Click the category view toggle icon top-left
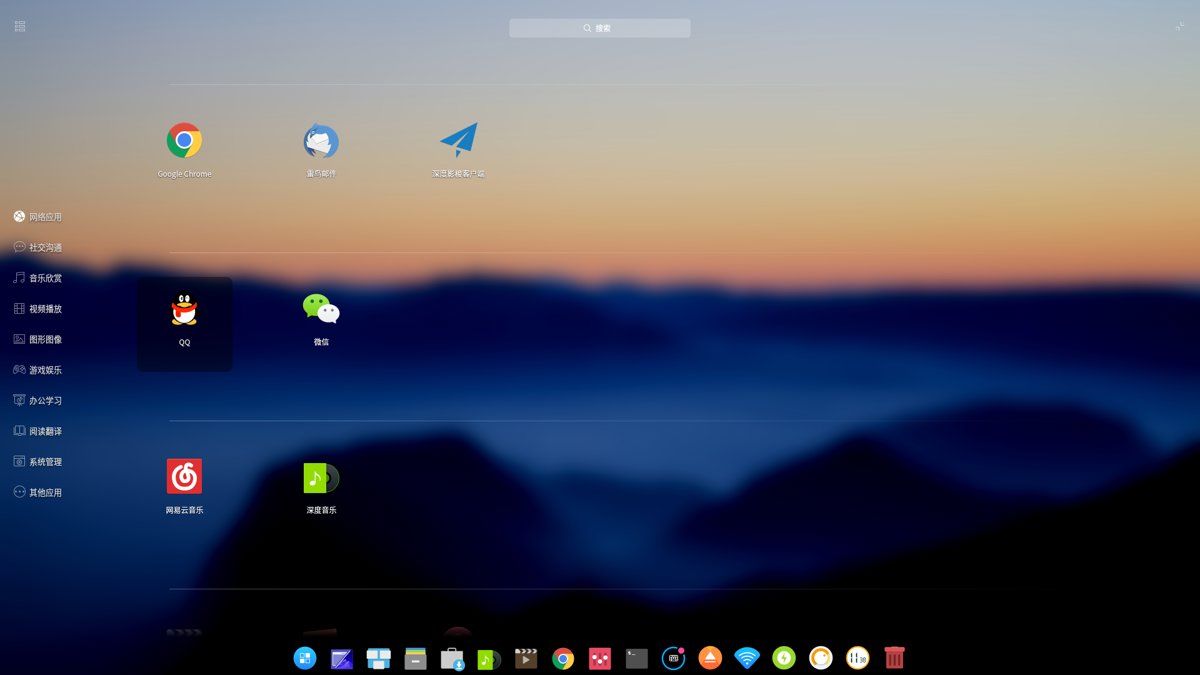 coord(20,26)
